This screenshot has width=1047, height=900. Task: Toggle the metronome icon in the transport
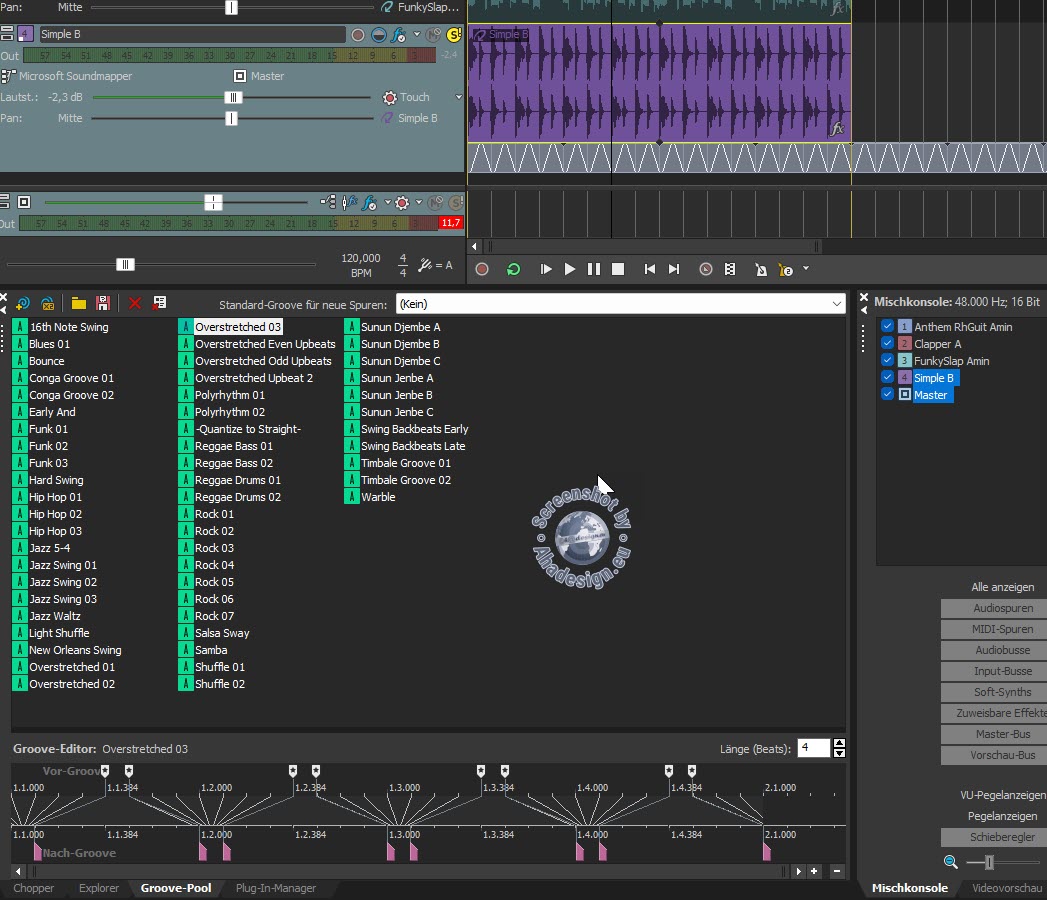[x=761, y=270]
